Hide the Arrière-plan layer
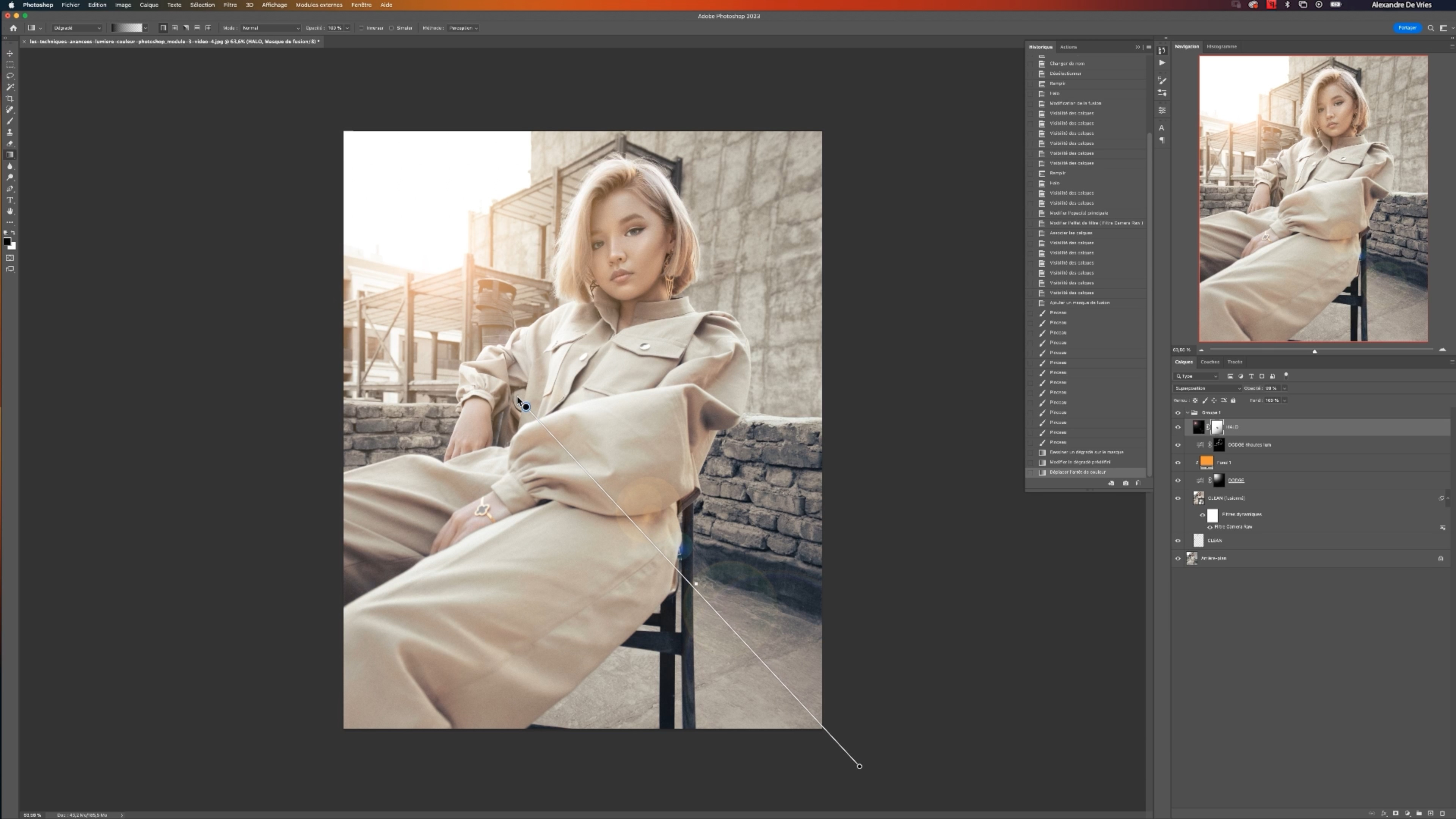This screenshot has width=1456, height=819. point(1178,559)
